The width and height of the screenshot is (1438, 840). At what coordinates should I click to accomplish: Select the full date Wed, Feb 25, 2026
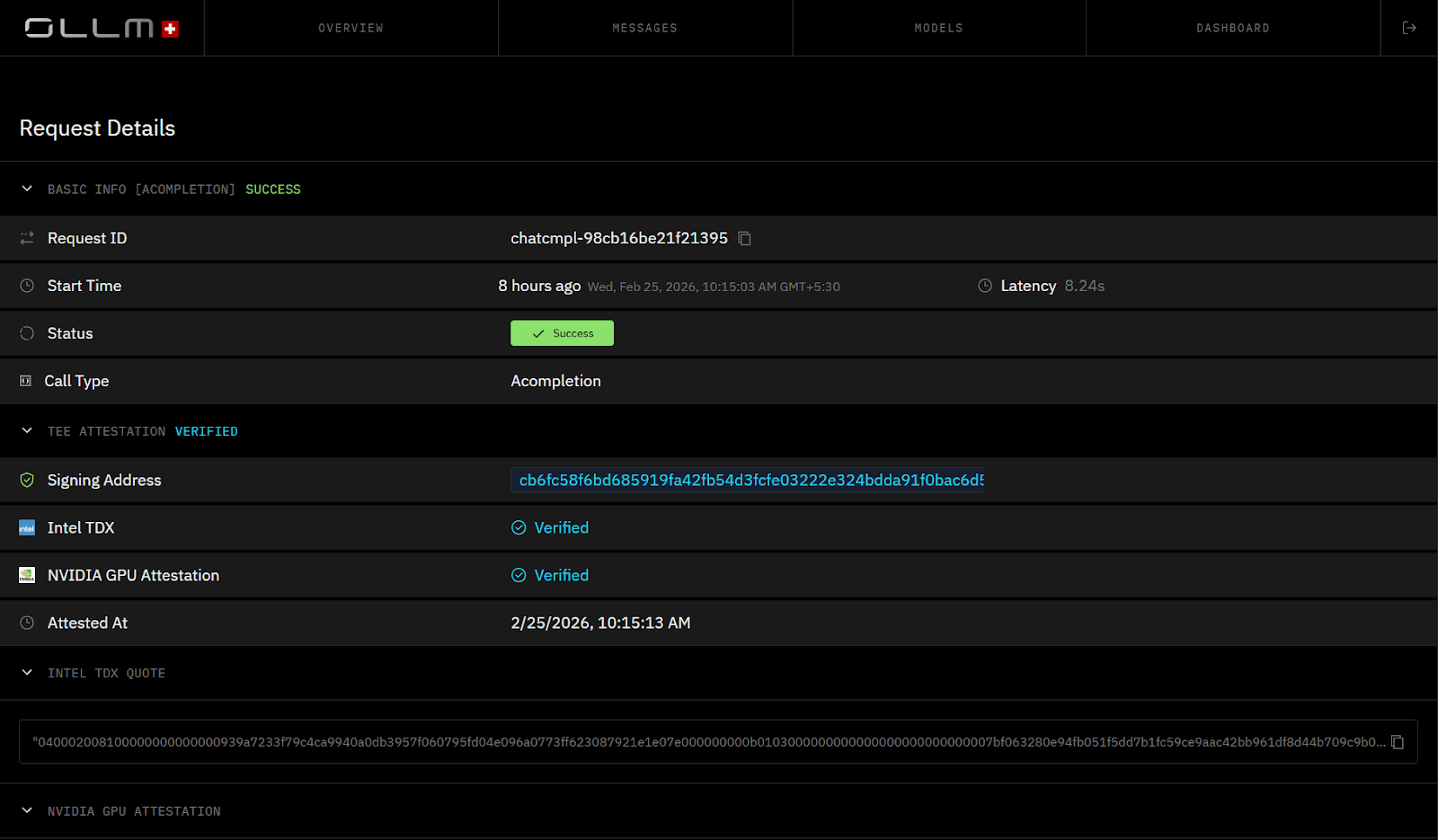tap(642, 287)
